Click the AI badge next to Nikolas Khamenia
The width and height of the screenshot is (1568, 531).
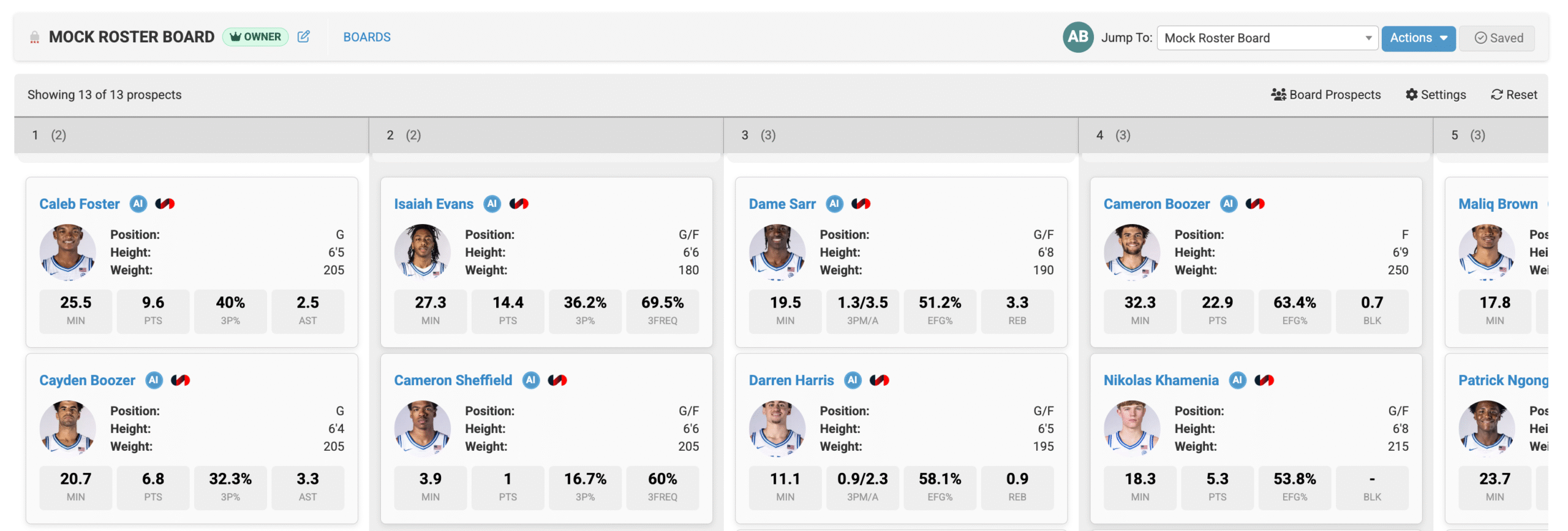coord(1237,380)
